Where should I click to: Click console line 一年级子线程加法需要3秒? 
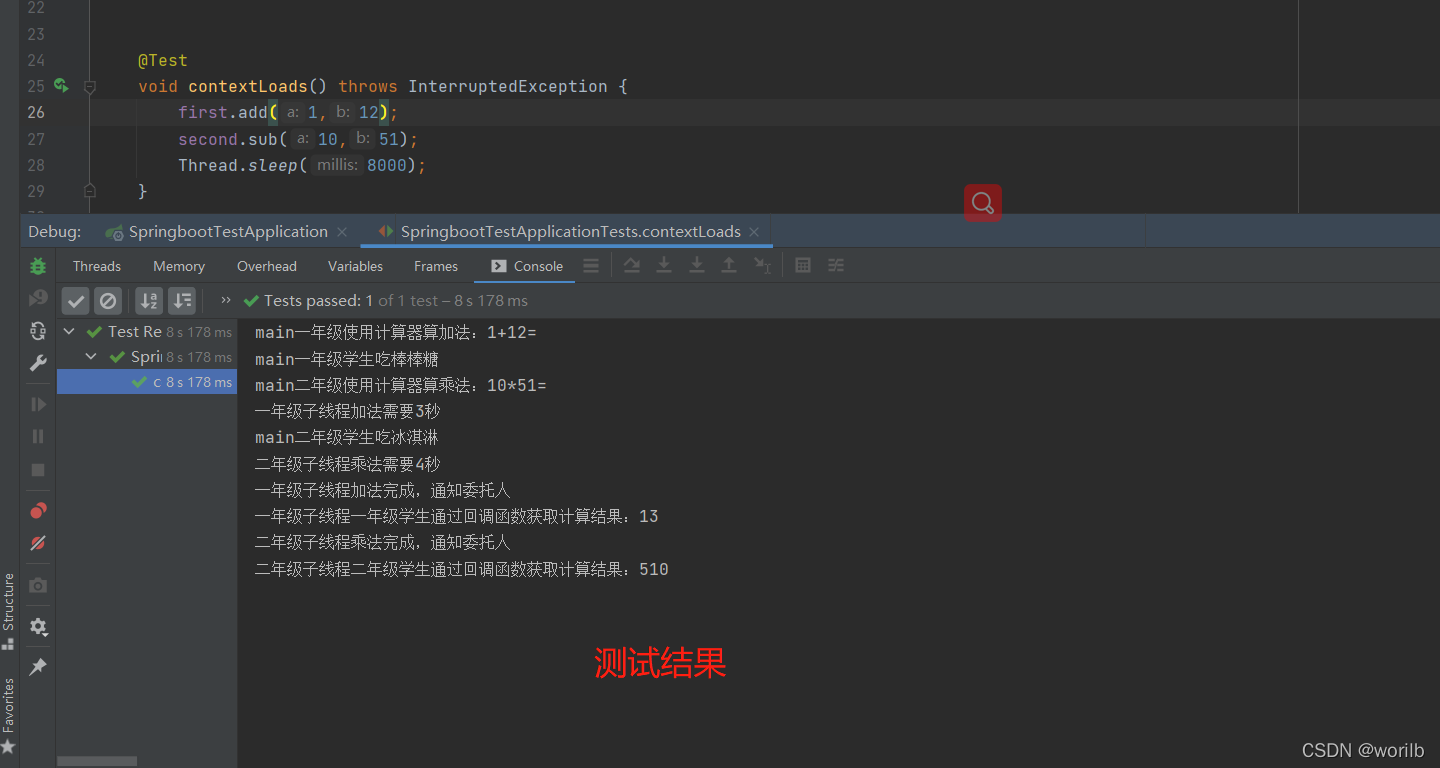tap(348, 411)
